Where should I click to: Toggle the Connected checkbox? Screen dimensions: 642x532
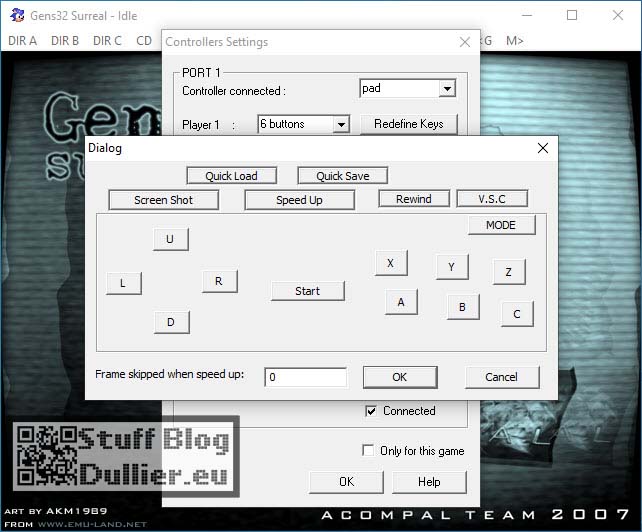pyautogui.click(x=371, y=411)
